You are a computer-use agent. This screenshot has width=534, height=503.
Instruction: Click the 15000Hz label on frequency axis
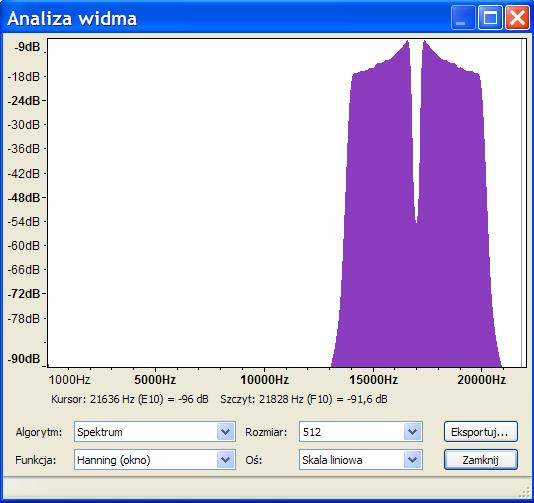click(x=374, y=380)
